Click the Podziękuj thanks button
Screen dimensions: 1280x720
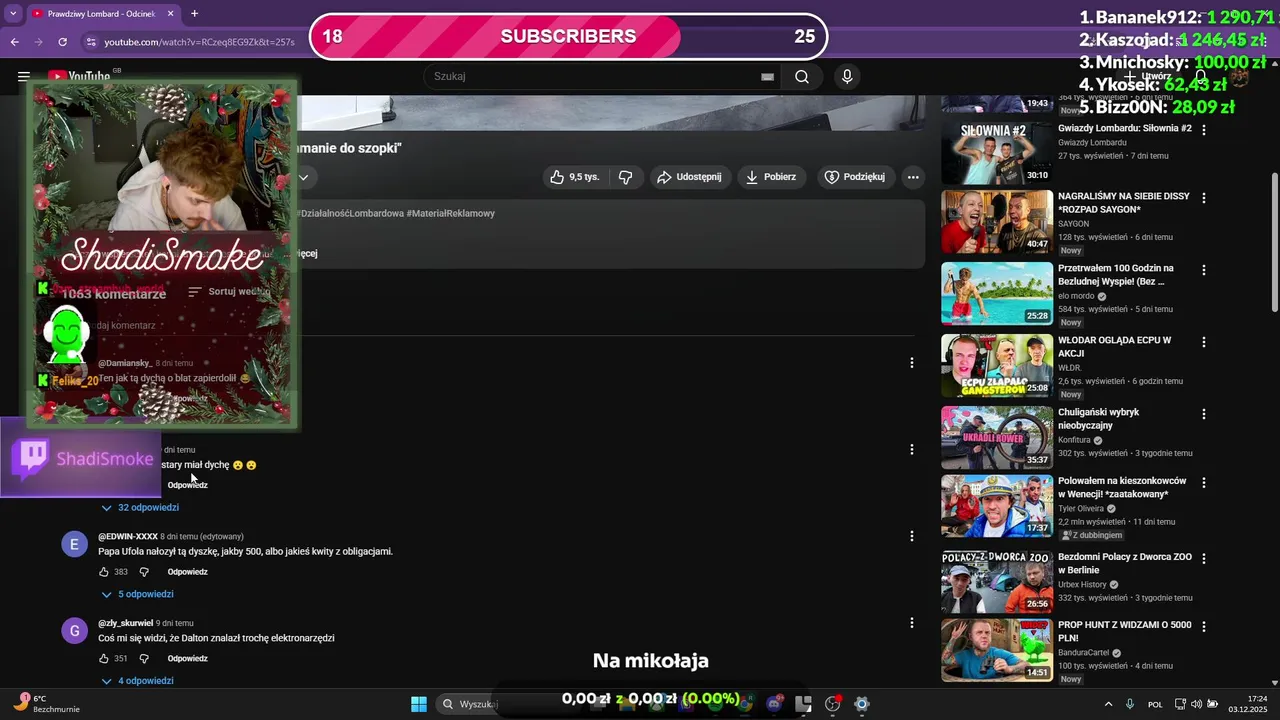click(854, 177)
